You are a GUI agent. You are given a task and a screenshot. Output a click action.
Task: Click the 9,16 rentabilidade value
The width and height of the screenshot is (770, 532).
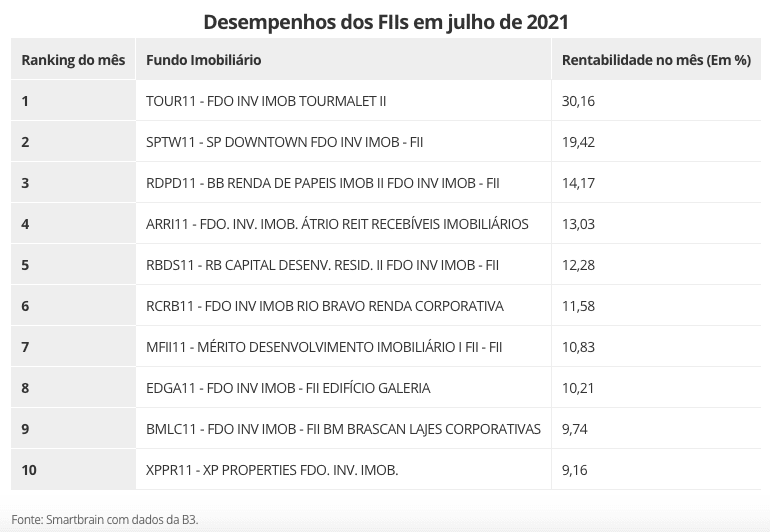coord(576,470)
